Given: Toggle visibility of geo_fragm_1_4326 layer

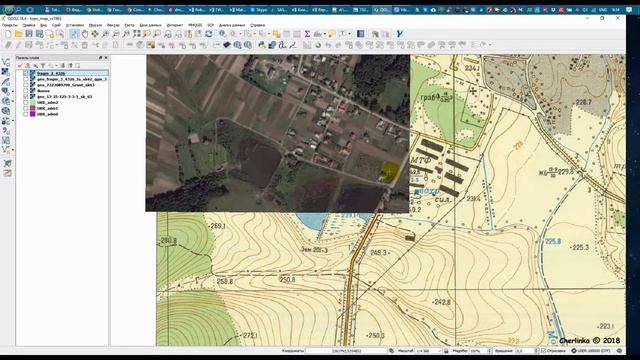Looking at the screenshot, I should (26, 79).
